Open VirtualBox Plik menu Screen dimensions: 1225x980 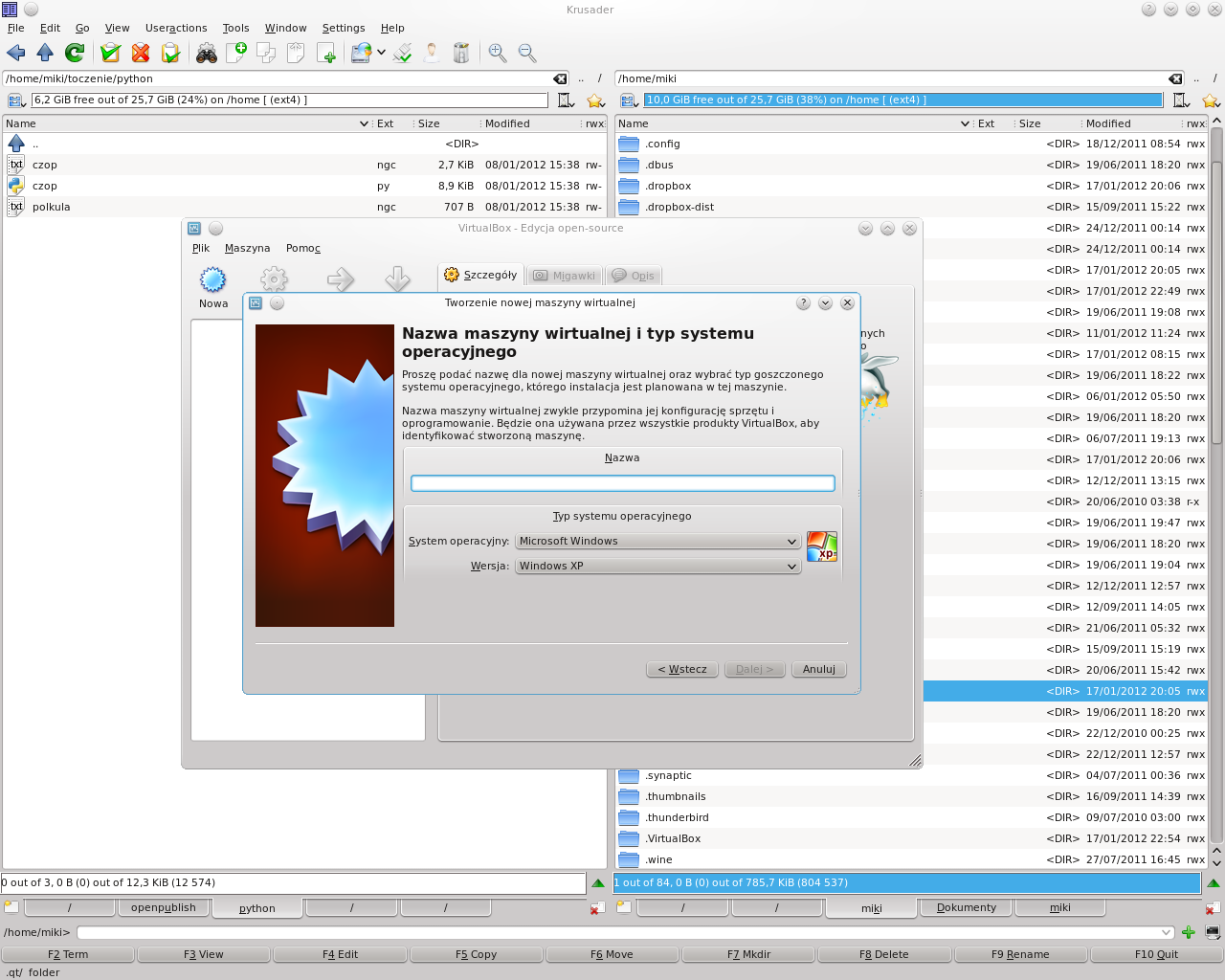tap(201, 248)
